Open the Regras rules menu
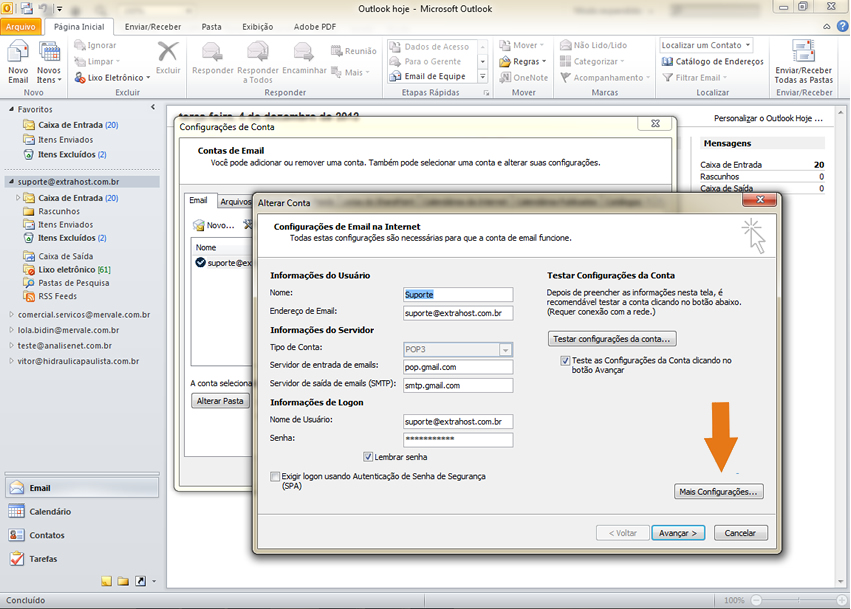 click(523, 61)
